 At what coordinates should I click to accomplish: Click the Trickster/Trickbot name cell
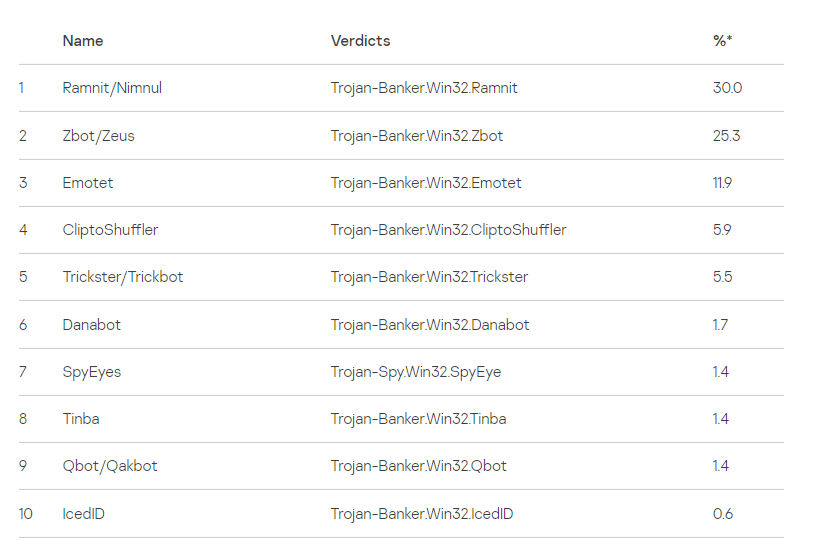123,277
